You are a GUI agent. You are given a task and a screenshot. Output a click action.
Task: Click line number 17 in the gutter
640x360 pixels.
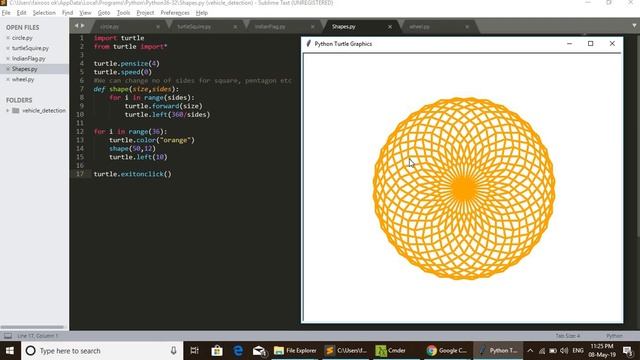point(80,174)
